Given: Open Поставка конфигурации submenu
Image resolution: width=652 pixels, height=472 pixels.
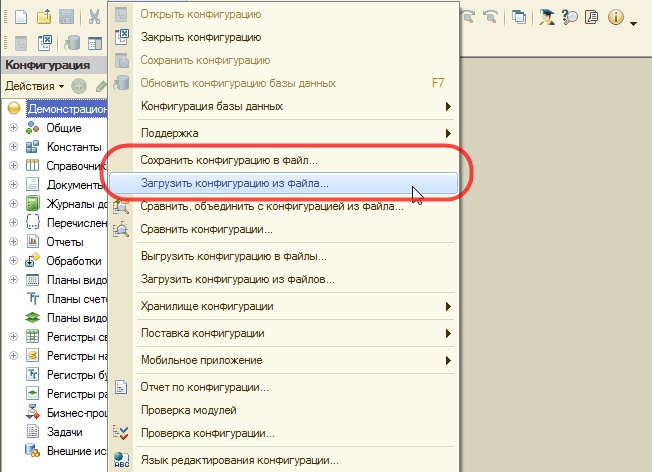Looking at the screenshot, I should 284,333.
